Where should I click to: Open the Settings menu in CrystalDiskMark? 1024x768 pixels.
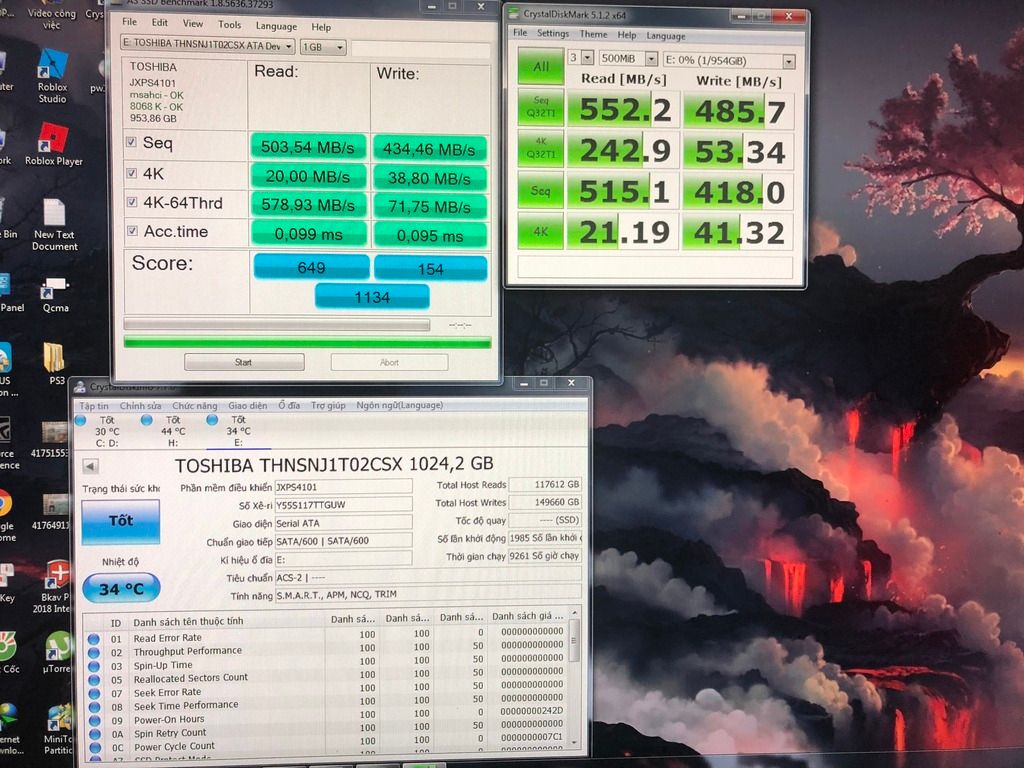tap(552, 33)
